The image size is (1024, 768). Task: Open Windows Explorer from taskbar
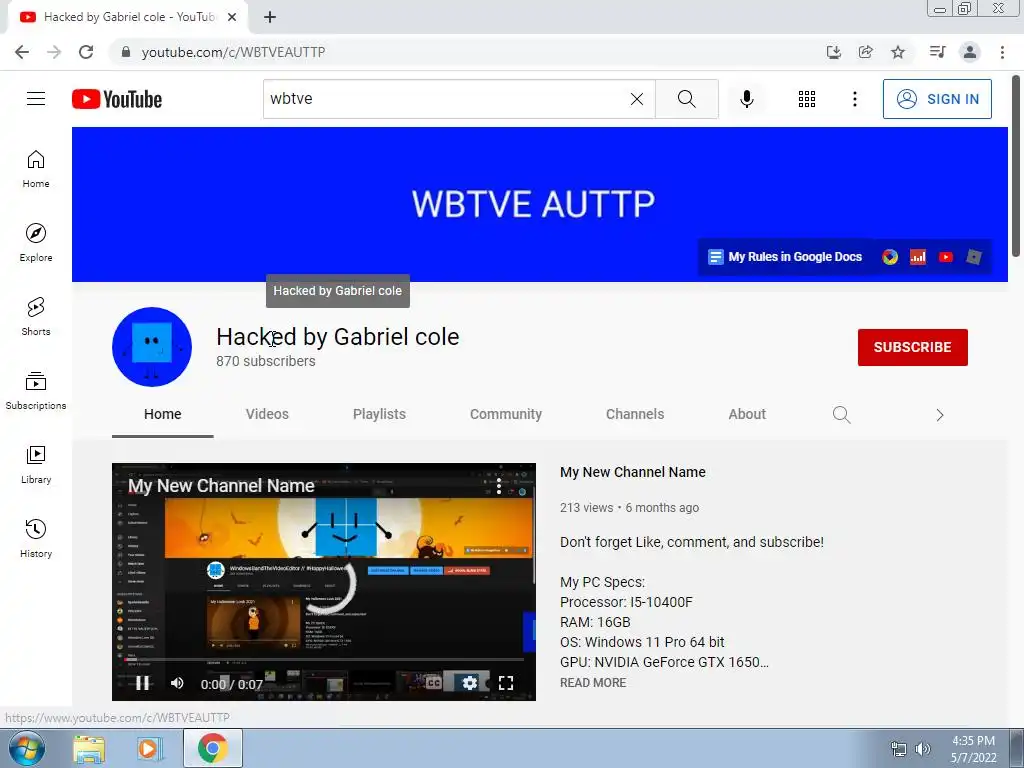(x=89, y=749)
